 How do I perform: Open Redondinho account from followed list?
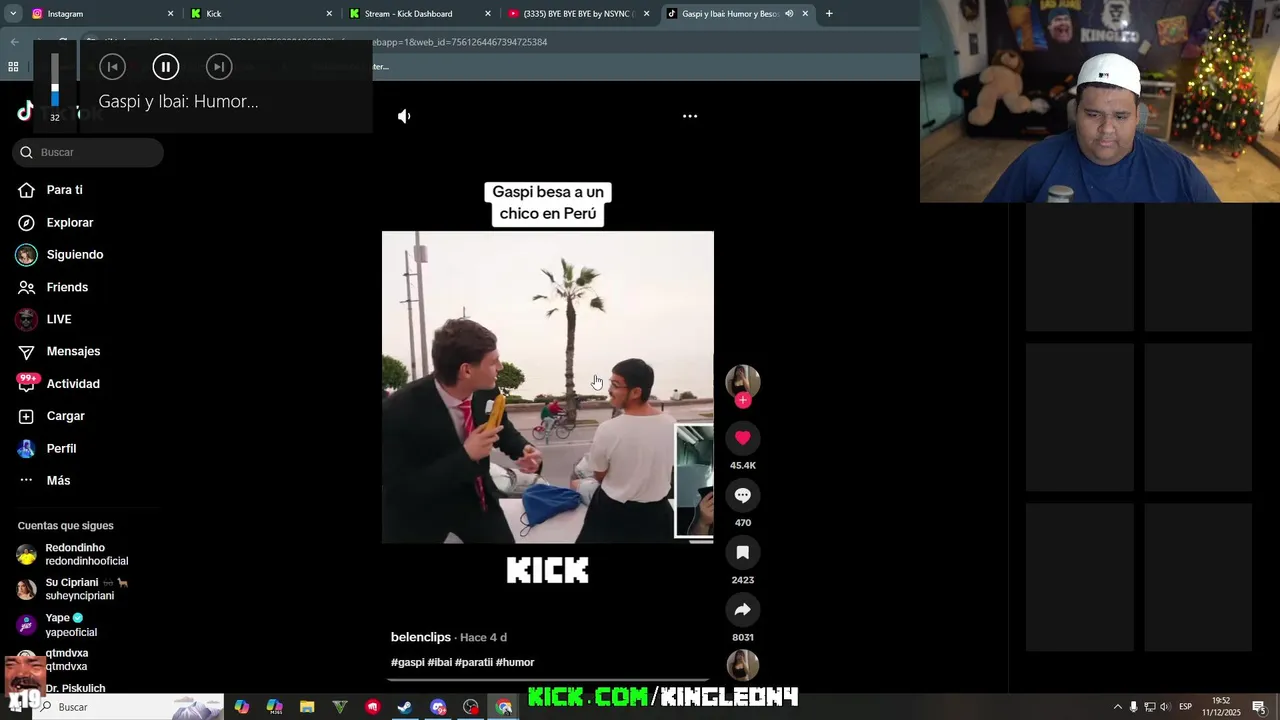click(x=85, y=554)
